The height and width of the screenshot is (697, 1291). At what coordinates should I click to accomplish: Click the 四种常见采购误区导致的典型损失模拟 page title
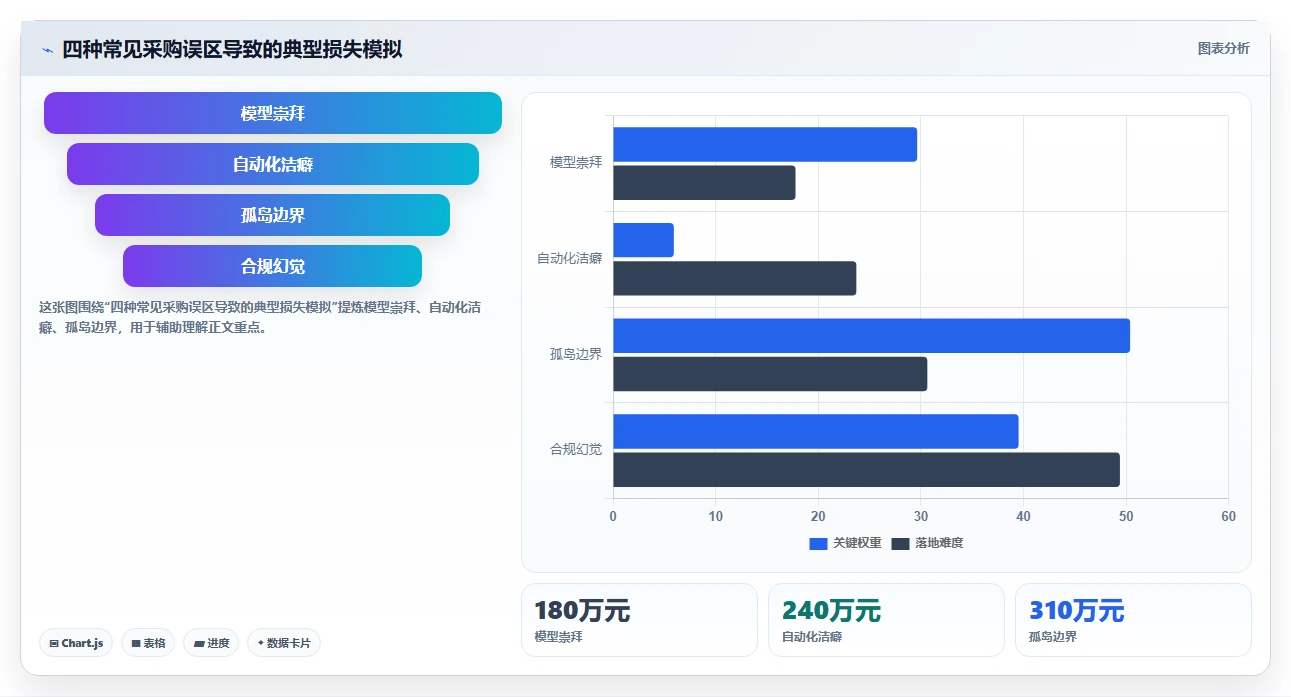pos(232,49)
